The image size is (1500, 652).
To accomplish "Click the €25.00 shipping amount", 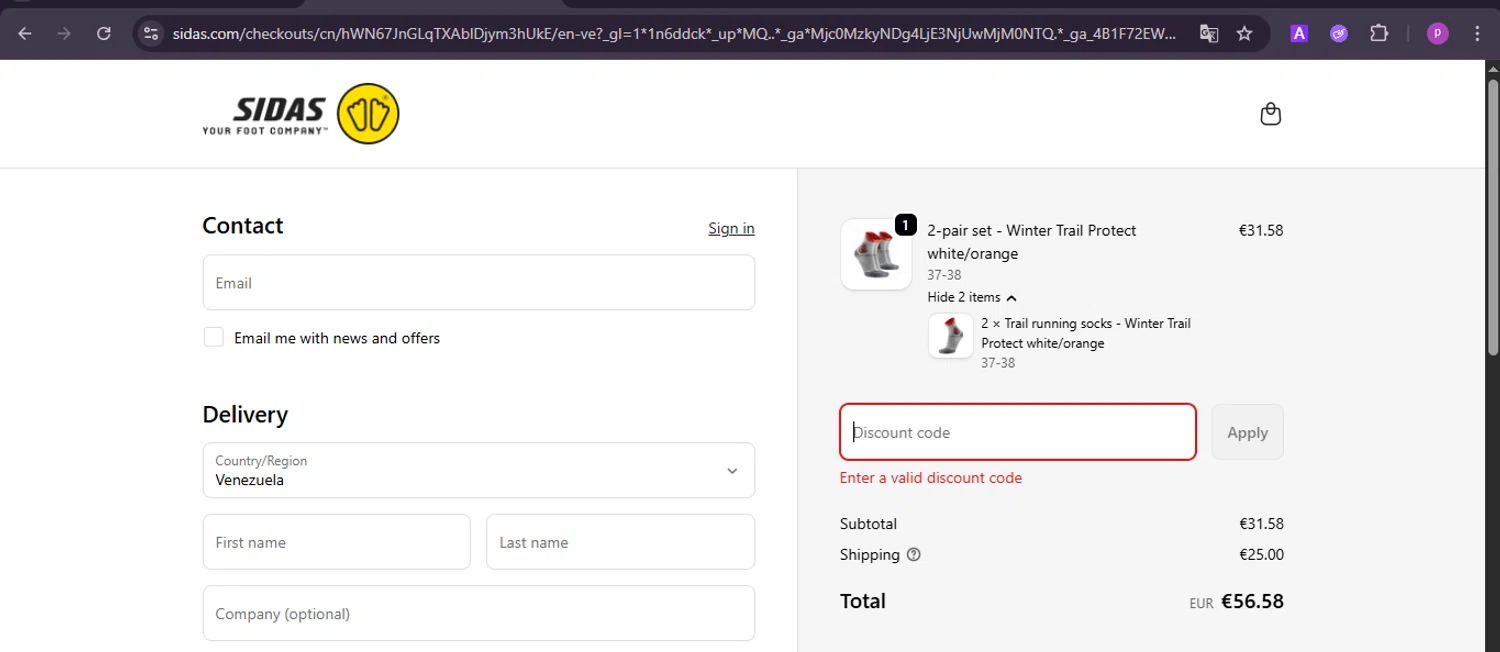I will [1261, 554].
